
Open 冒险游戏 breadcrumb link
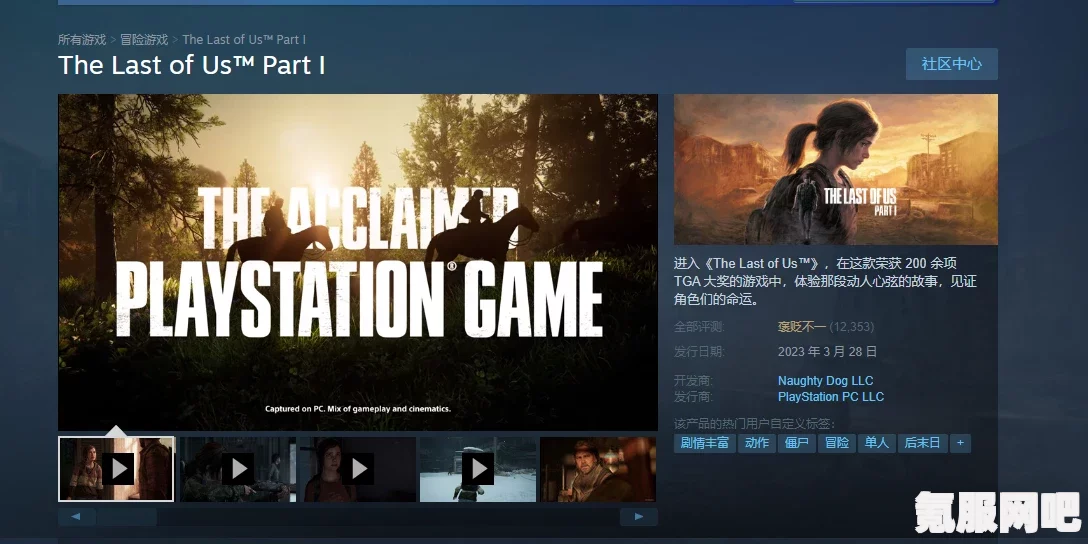[x=144, y=40]
